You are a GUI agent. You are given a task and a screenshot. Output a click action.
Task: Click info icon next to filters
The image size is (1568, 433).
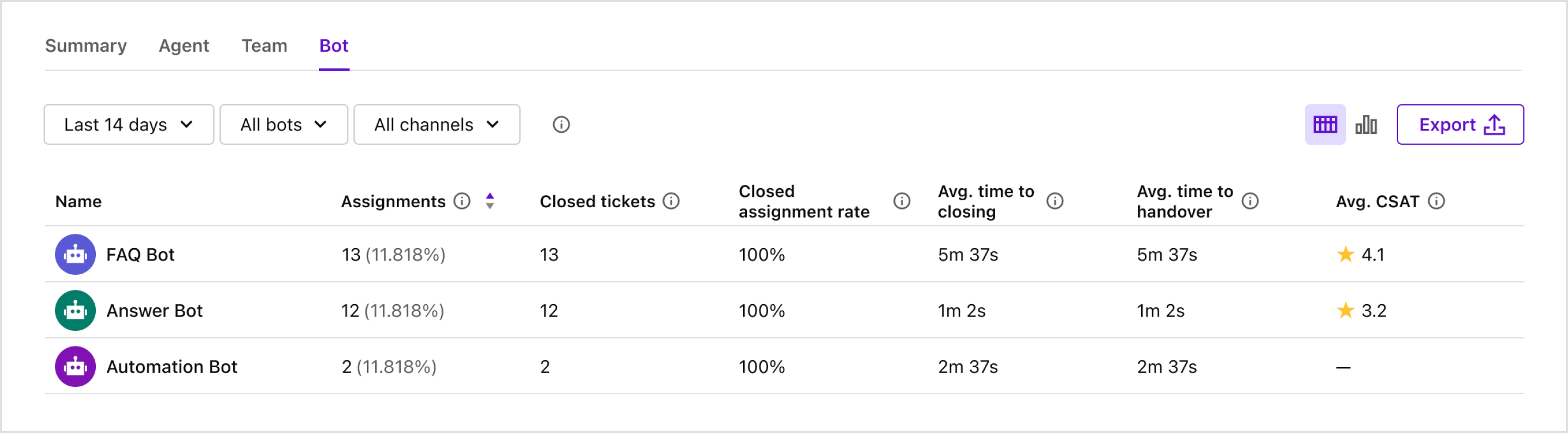pos(561,125)
